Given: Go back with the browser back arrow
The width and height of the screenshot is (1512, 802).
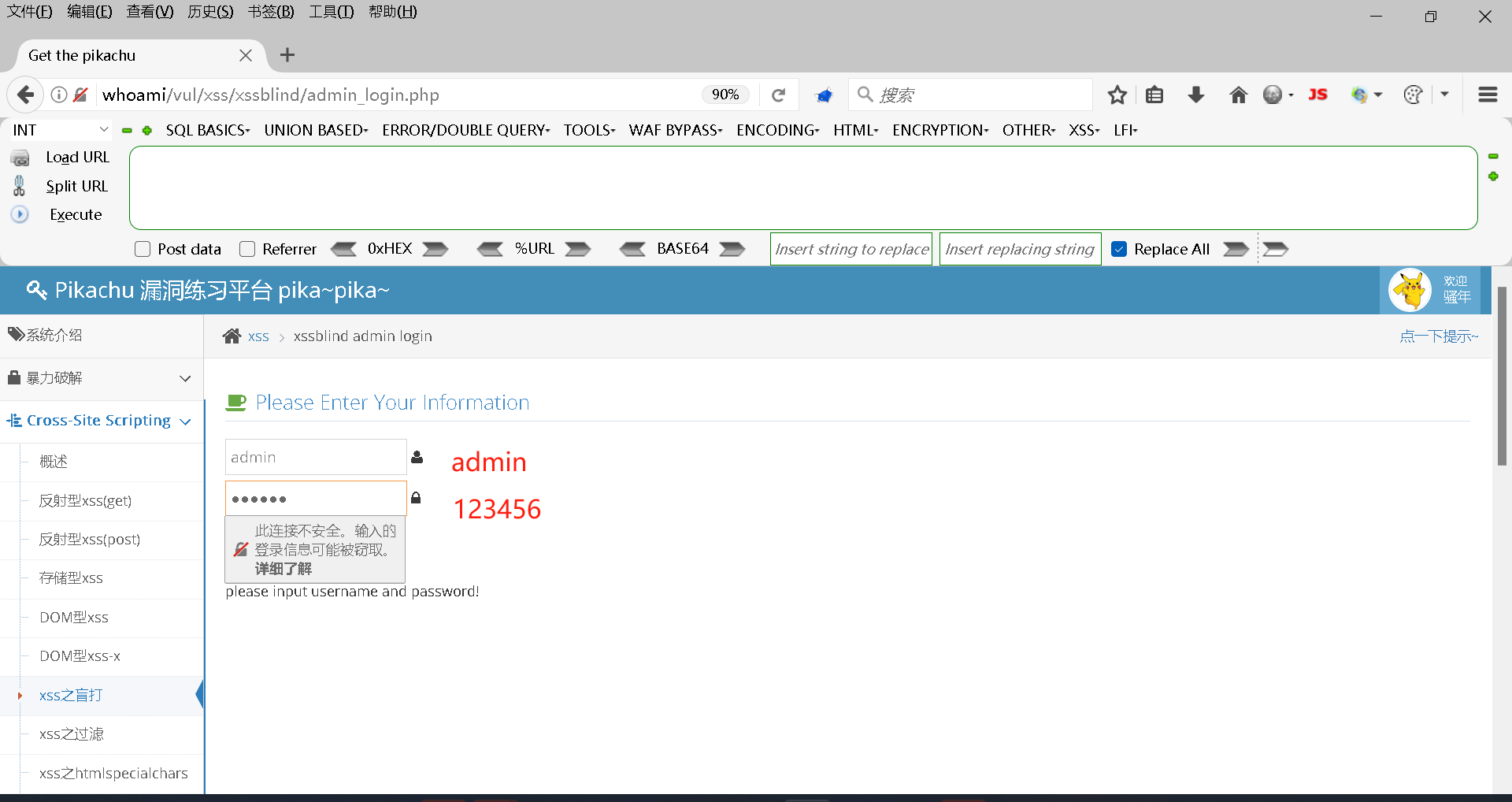Looking at the screenshot, I should [x=25, y=95].
